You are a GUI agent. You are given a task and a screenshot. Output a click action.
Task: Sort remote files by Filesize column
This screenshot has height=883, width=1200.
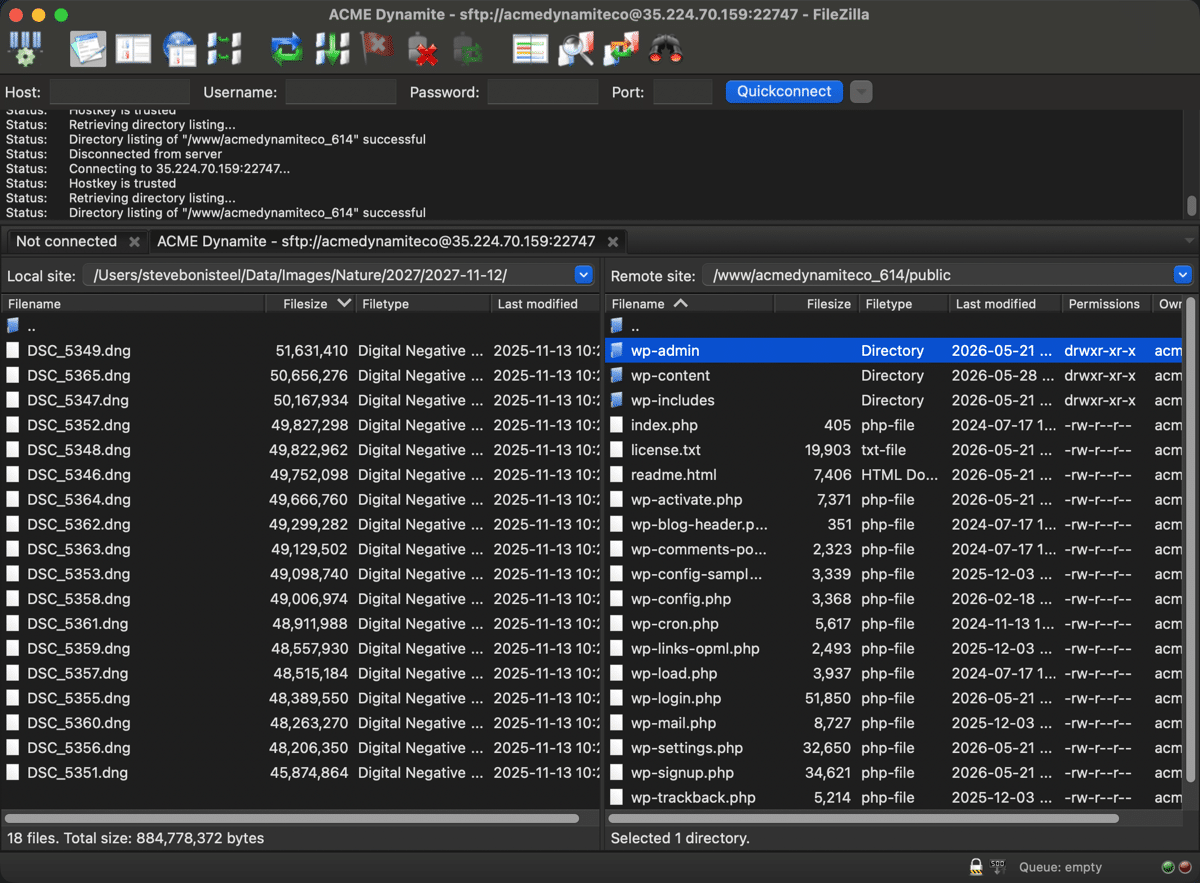[x=816, y=304]
